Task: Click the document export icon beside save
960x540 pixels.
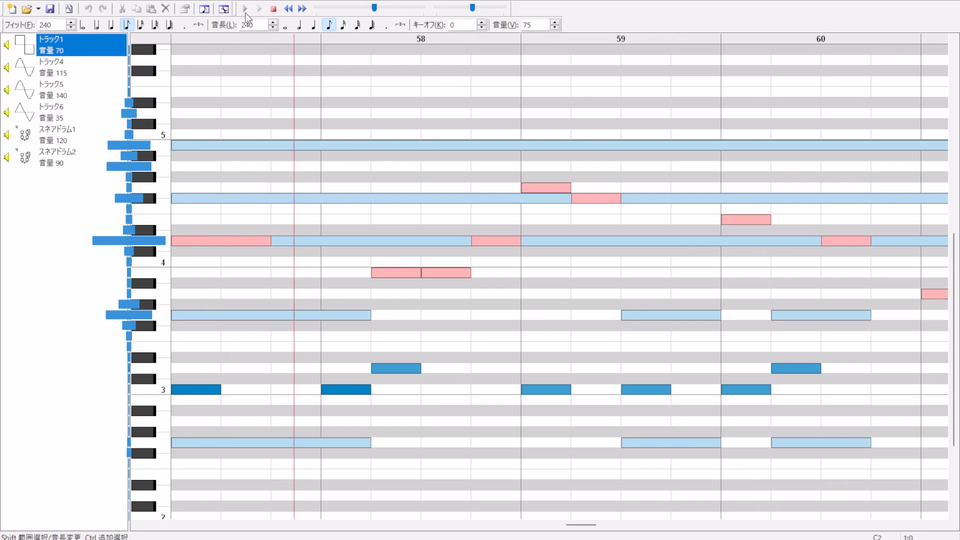Action: [69, 9]
